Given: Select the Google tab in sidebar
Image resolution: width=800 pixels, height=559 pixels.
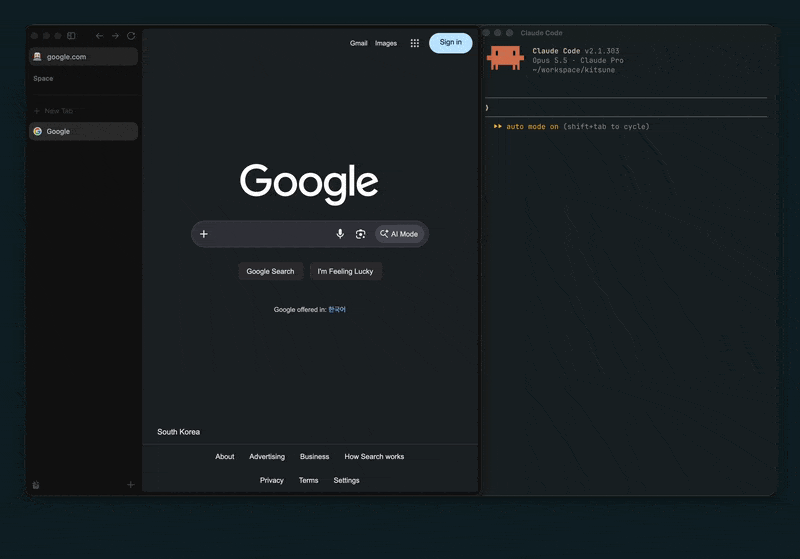Looking at the screenshot, I should 84,131.
